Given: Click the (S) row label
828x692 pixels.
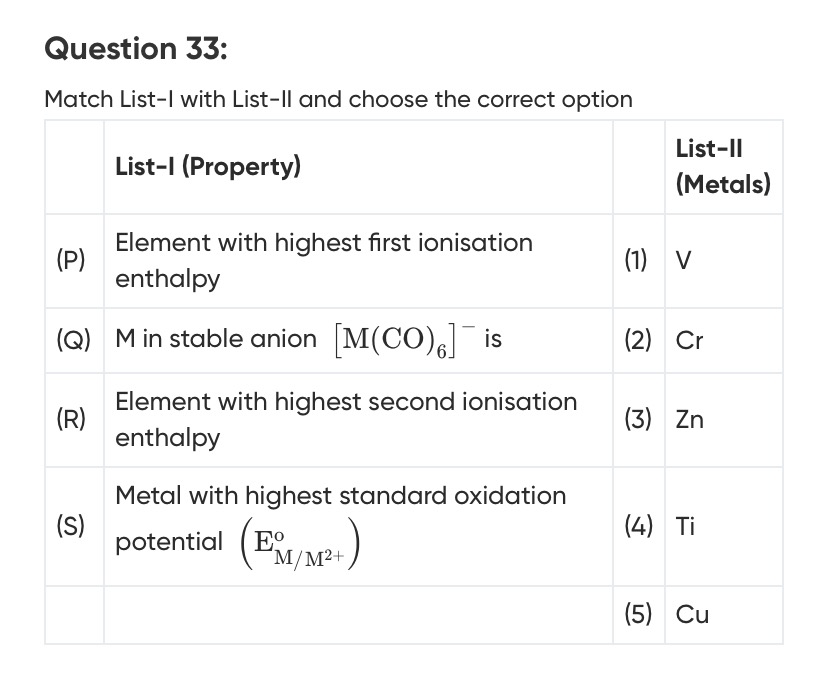Looking at the screenshot, I should 70,526.
